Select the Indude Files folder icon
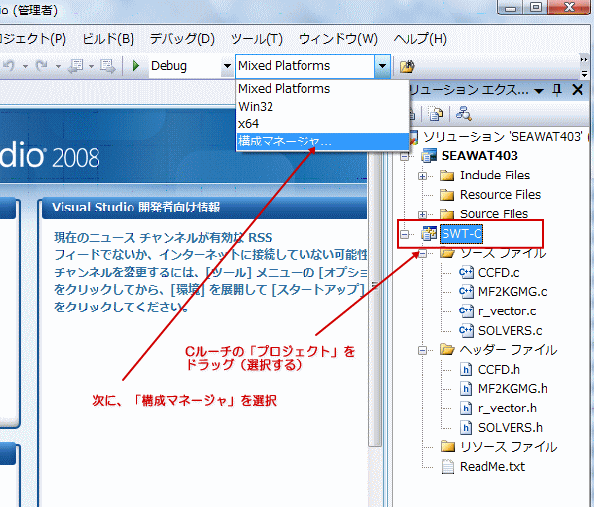This screenshot has width=594, height=507. 447,175
